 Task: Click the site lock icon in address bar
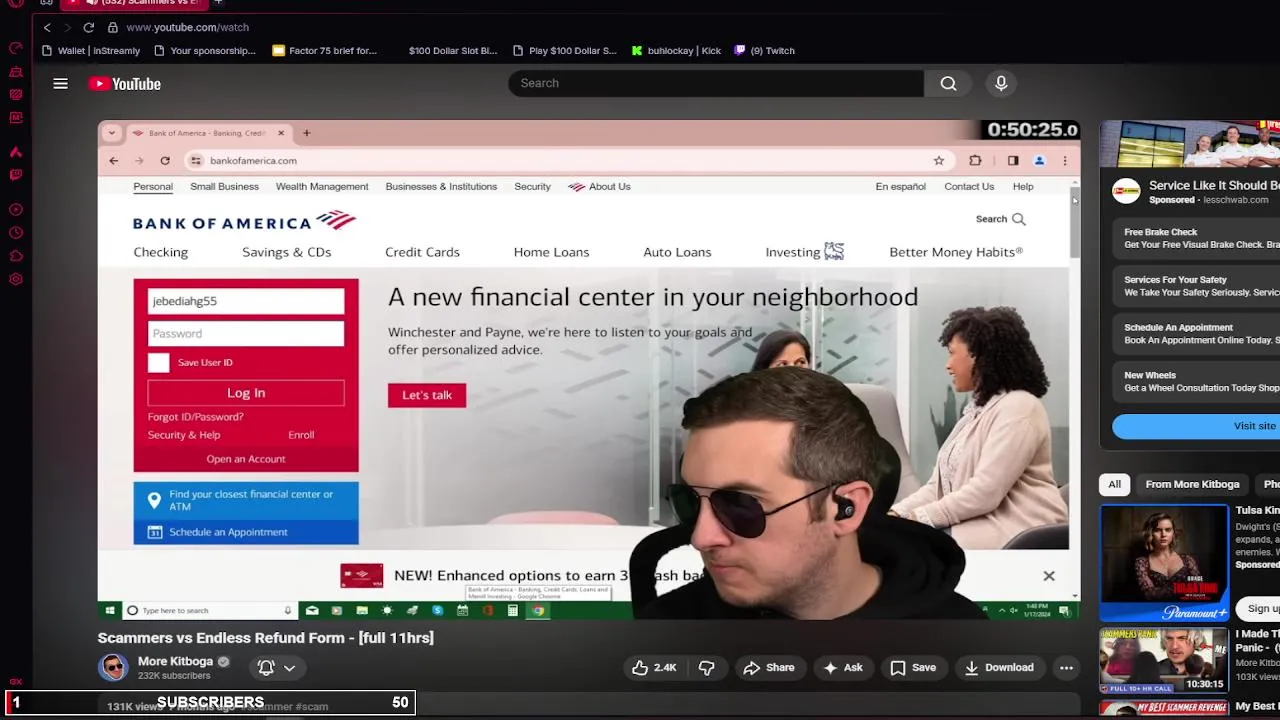(x=113, y=27)
